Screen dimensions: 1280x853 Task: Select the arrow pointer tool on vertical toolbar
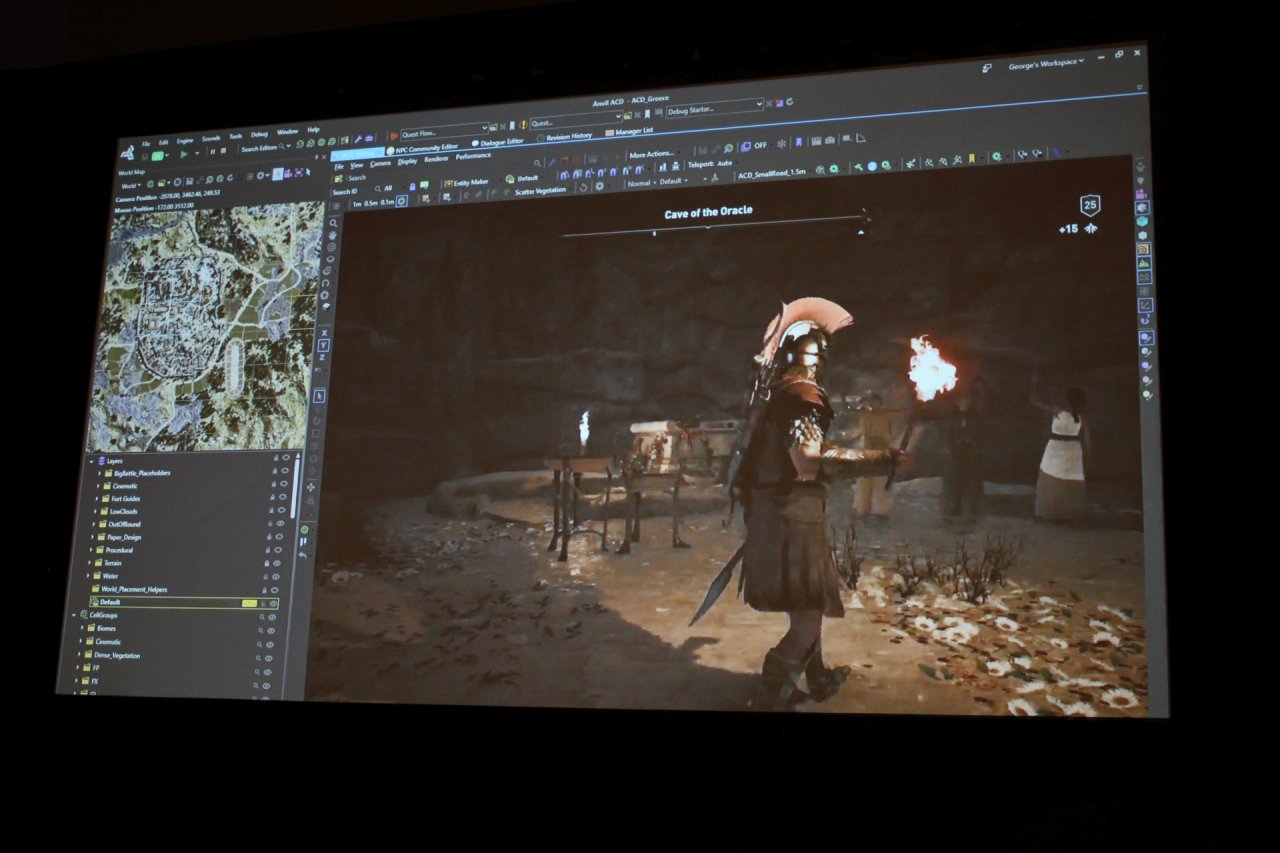pos(319,395)
